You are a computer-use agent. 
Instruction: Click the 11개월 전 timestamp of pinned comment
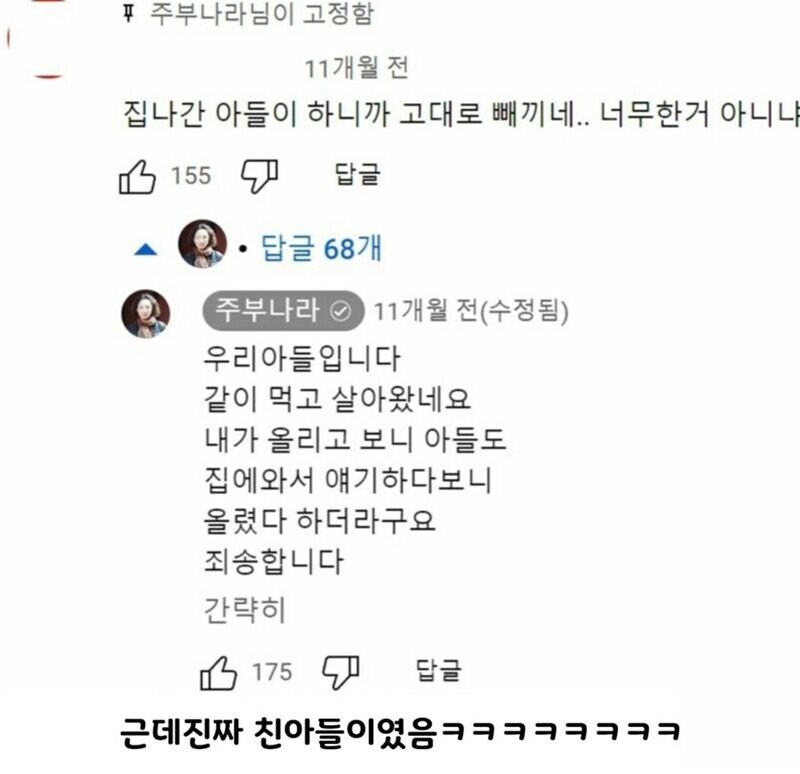click(357, 68)
